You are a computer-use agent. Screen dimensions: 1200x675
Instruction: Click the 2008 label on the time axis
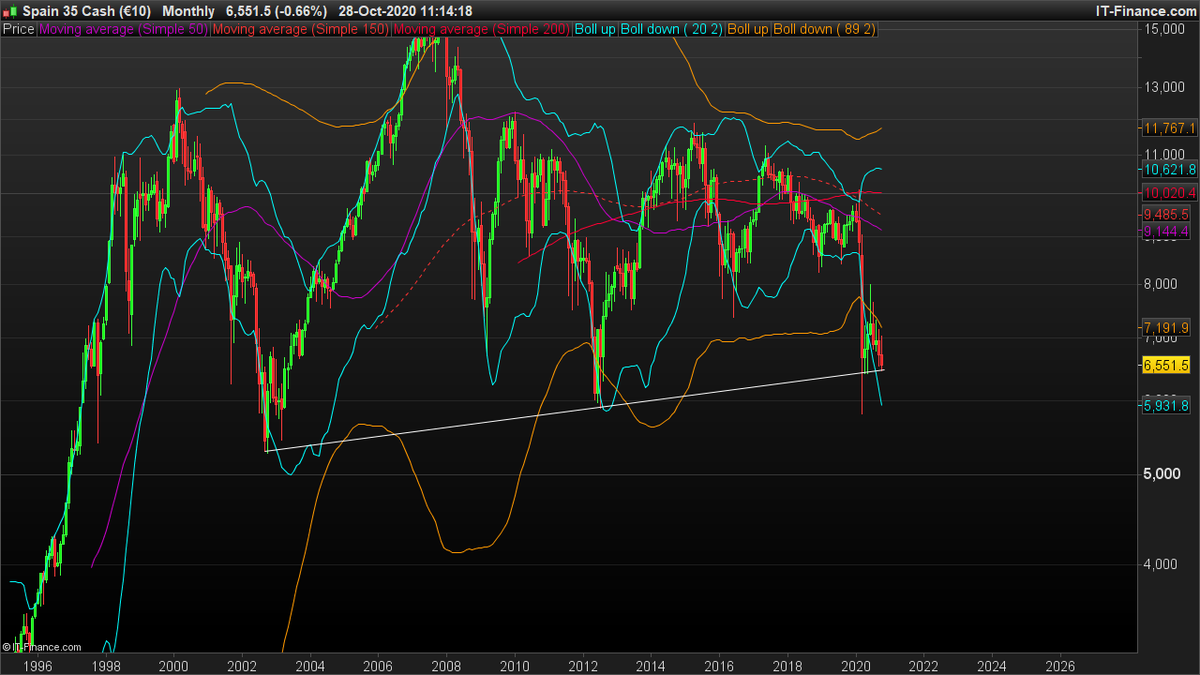pos(446,665)
